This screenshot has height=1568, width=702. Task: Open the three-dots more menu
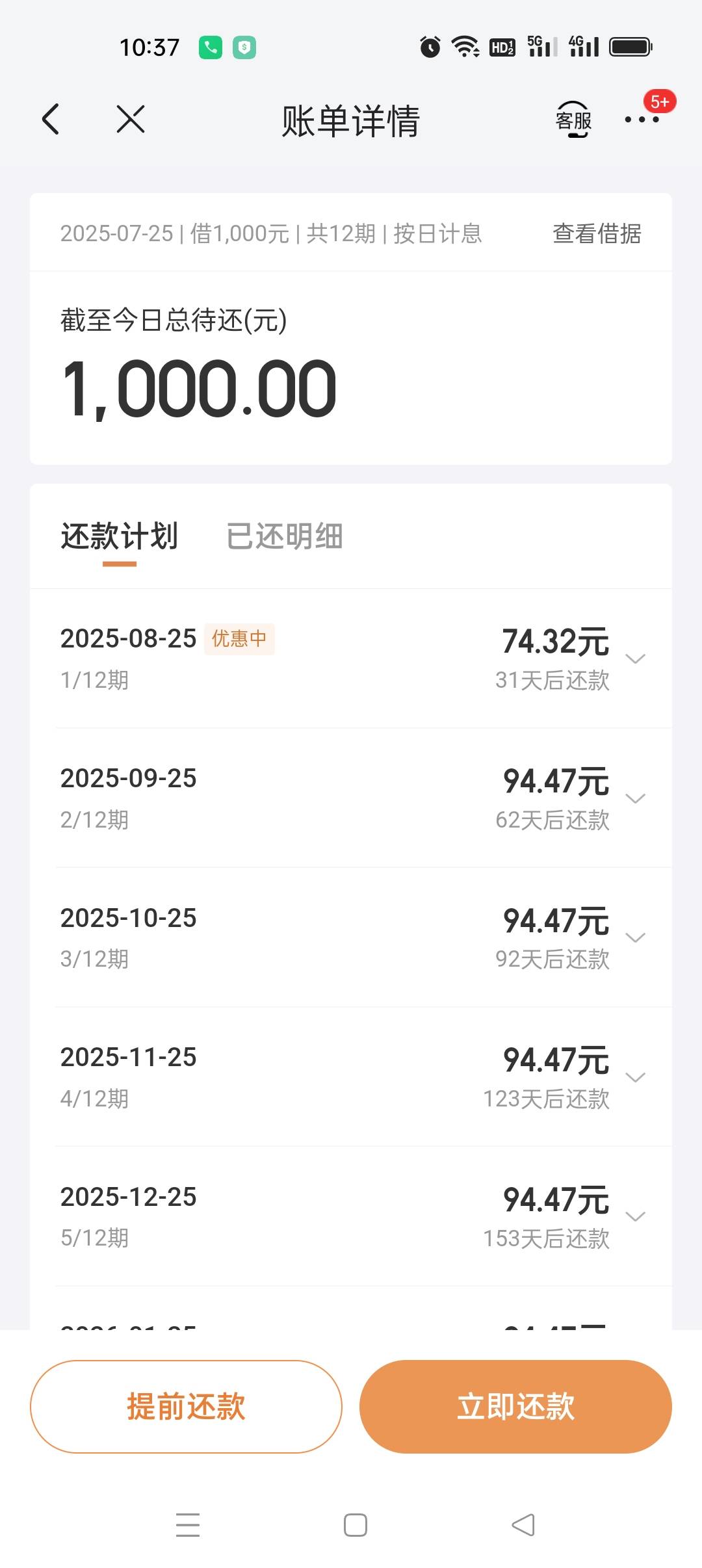pyautogui.click(x=642, y=120)
